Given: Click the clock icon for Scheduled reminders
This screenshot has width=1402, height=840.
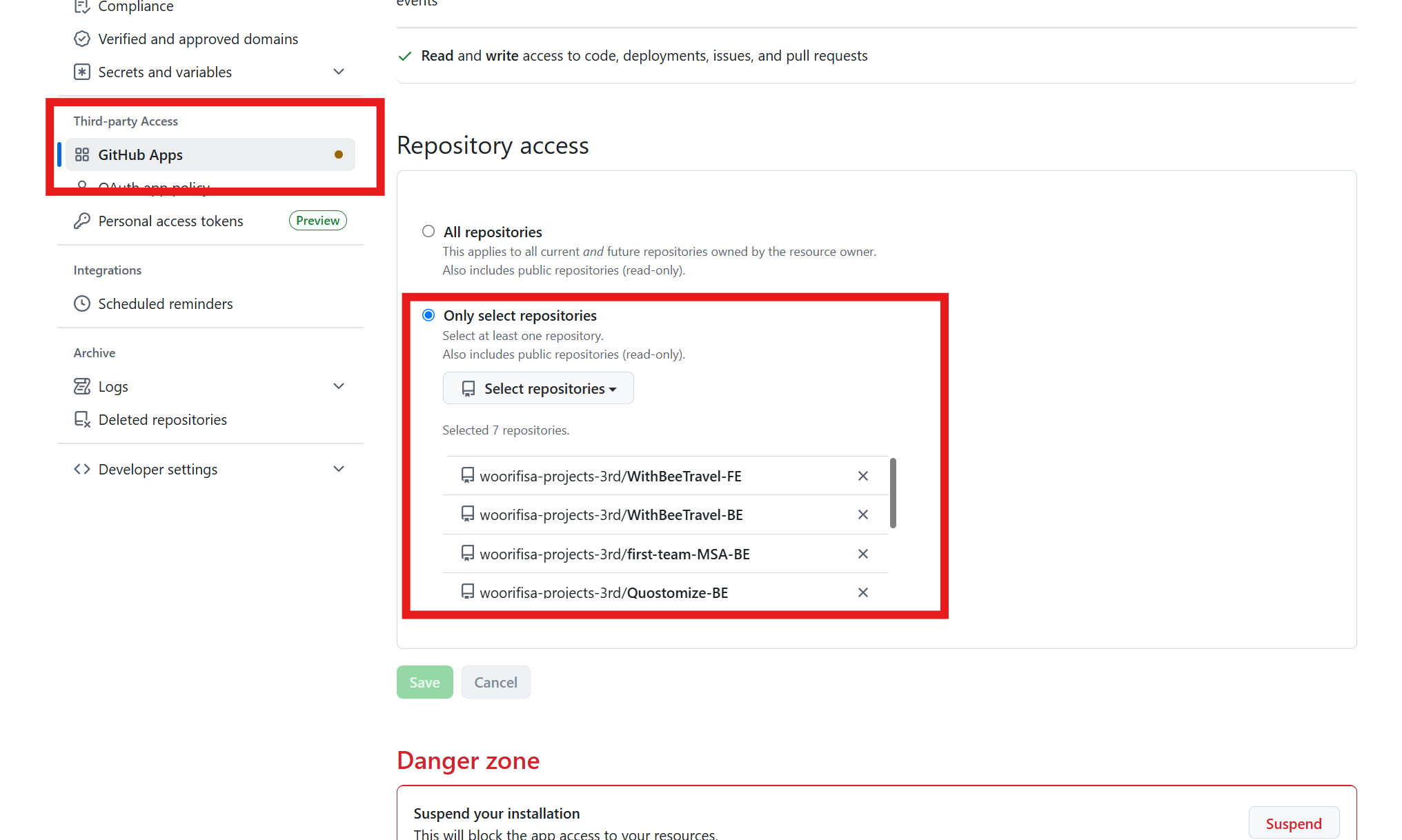Looking at the screenshot, I should coord(82,303).
